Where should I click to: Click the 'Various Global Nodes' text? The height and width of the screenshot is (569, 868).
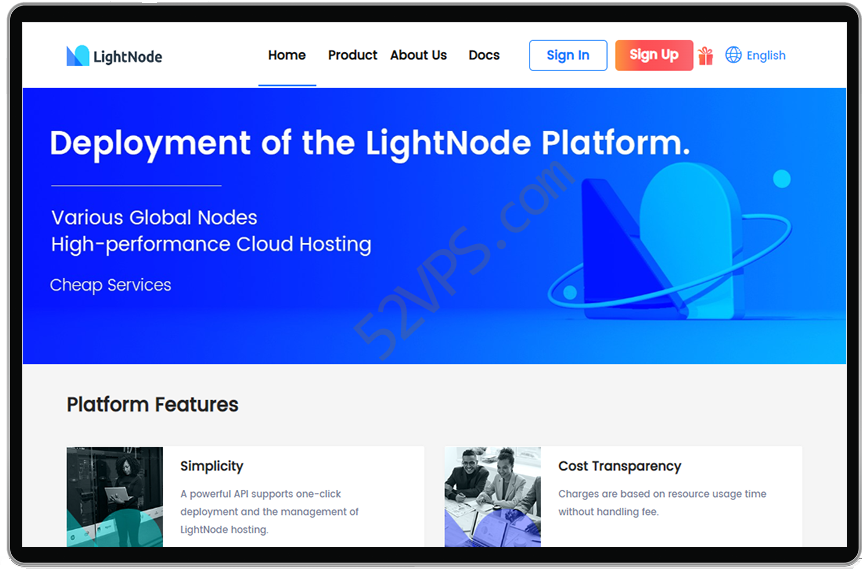tap(154, 218)
